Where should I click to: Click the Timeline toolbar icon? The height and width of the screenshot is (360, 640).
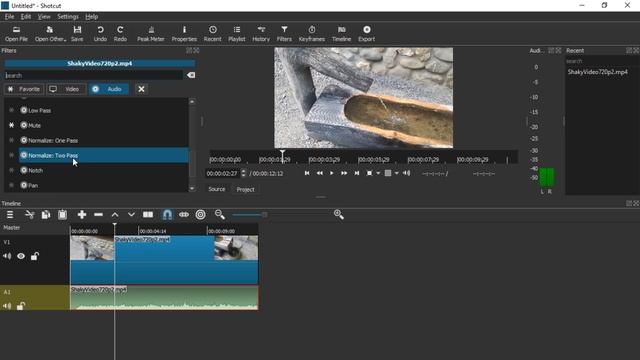click(341, 33)
